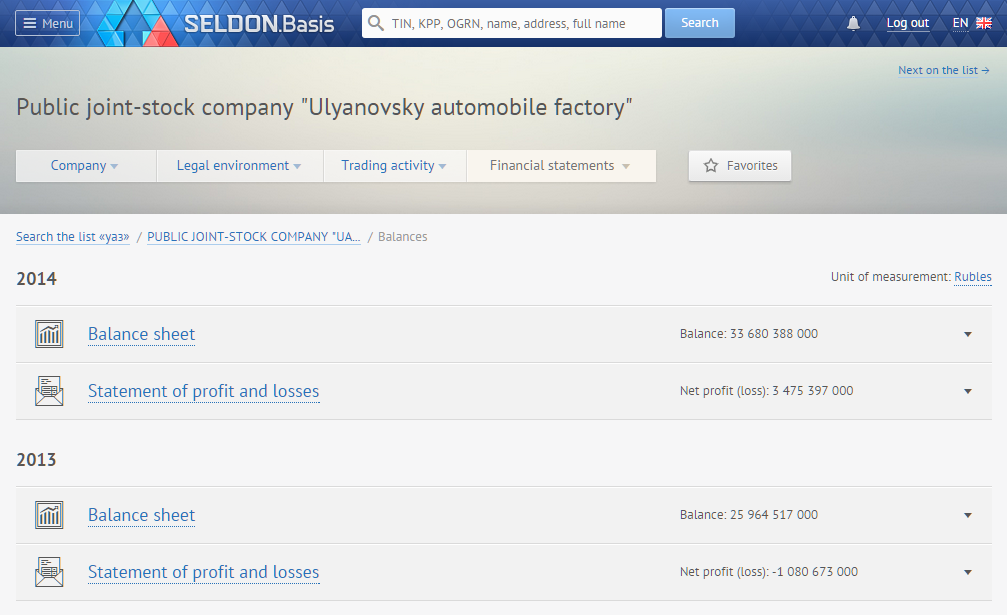Screen dimensions: 1007x615
Task: Open the Legal environment dropdown tab
Action: 240,166
